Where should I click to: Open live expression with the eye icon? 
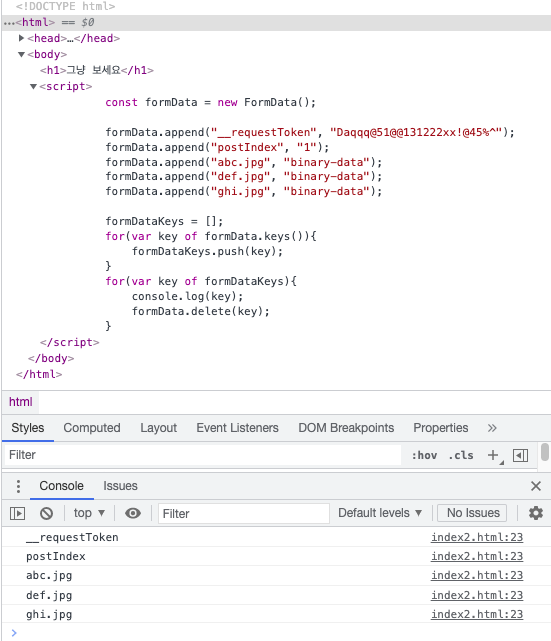coord(133,513)
